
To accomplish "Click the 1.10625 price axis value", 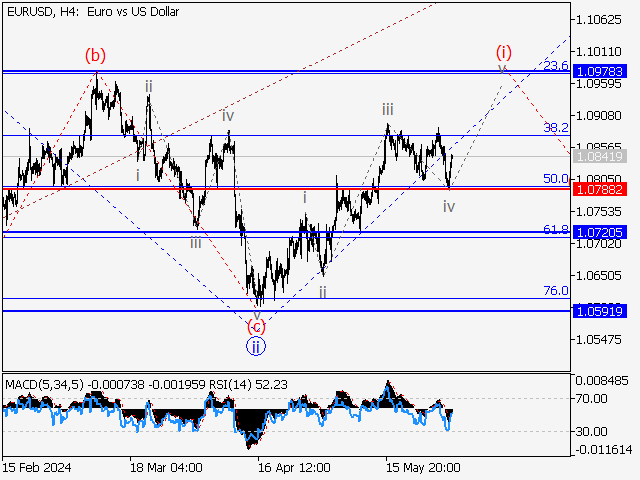I will coord(598,20).
